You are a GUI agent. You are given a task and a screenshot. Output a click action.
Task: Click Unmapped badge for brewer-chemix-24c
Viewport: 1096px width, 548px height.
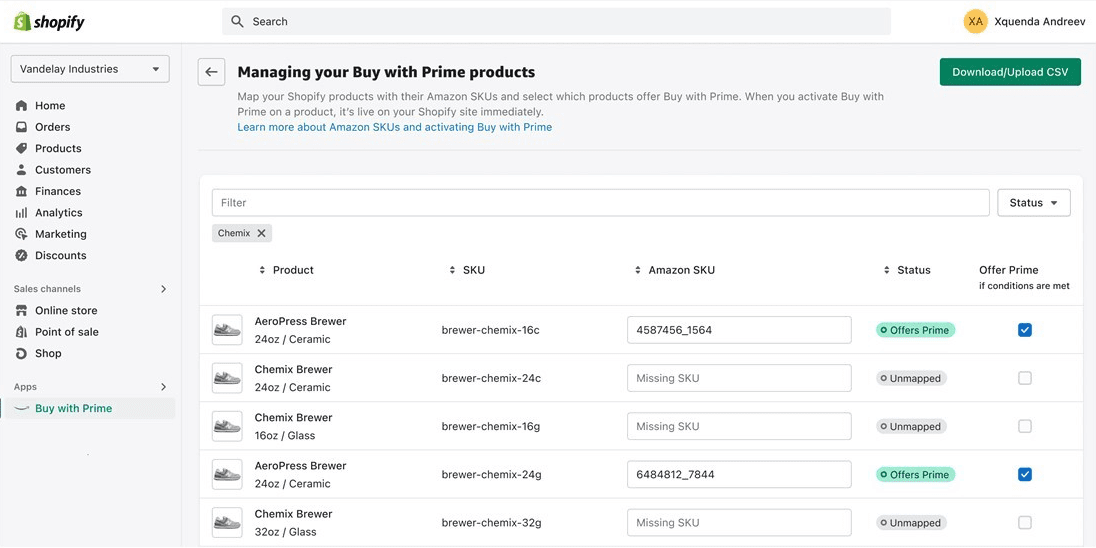click(x=911, y=378)
